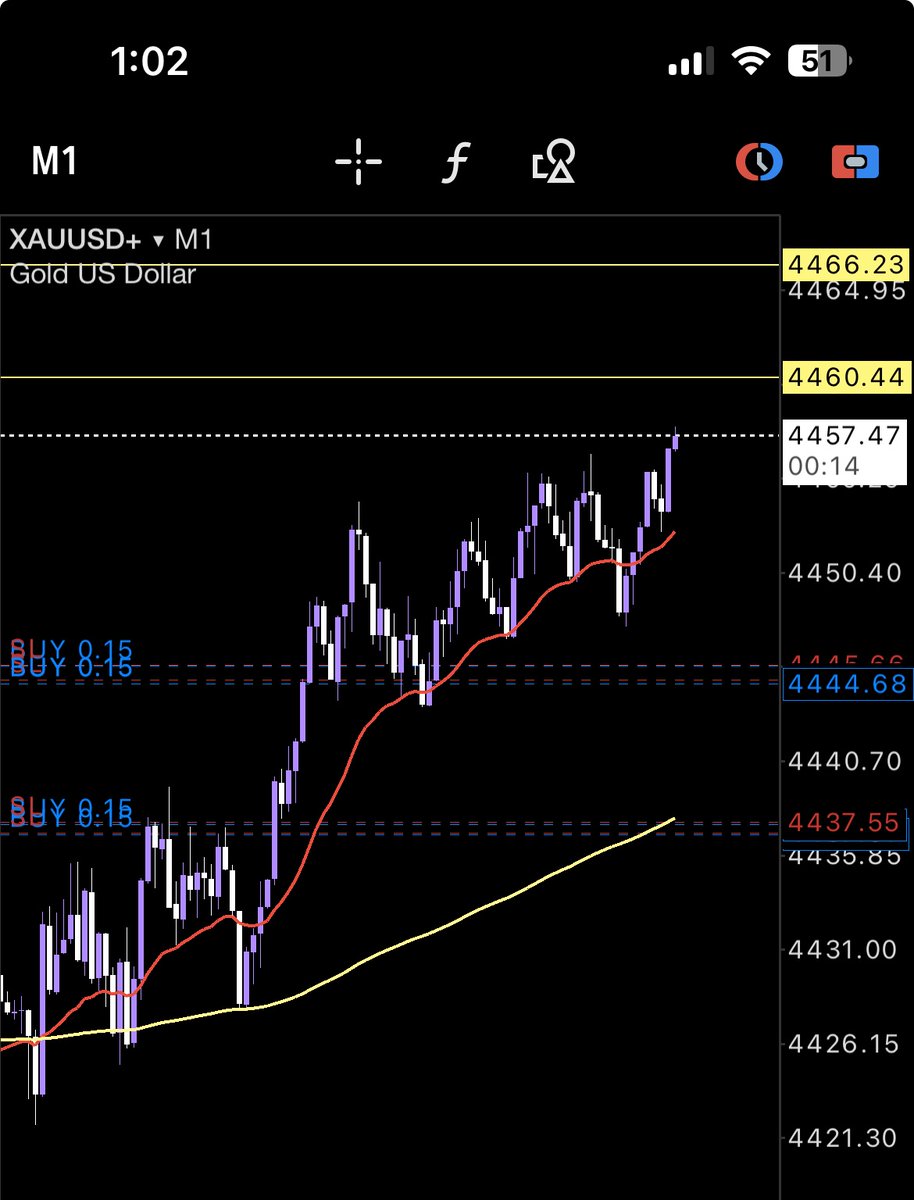Select the 4464.95 price scale value
914x1200 pixels.
pyautogui.click(x=845, y=292)
